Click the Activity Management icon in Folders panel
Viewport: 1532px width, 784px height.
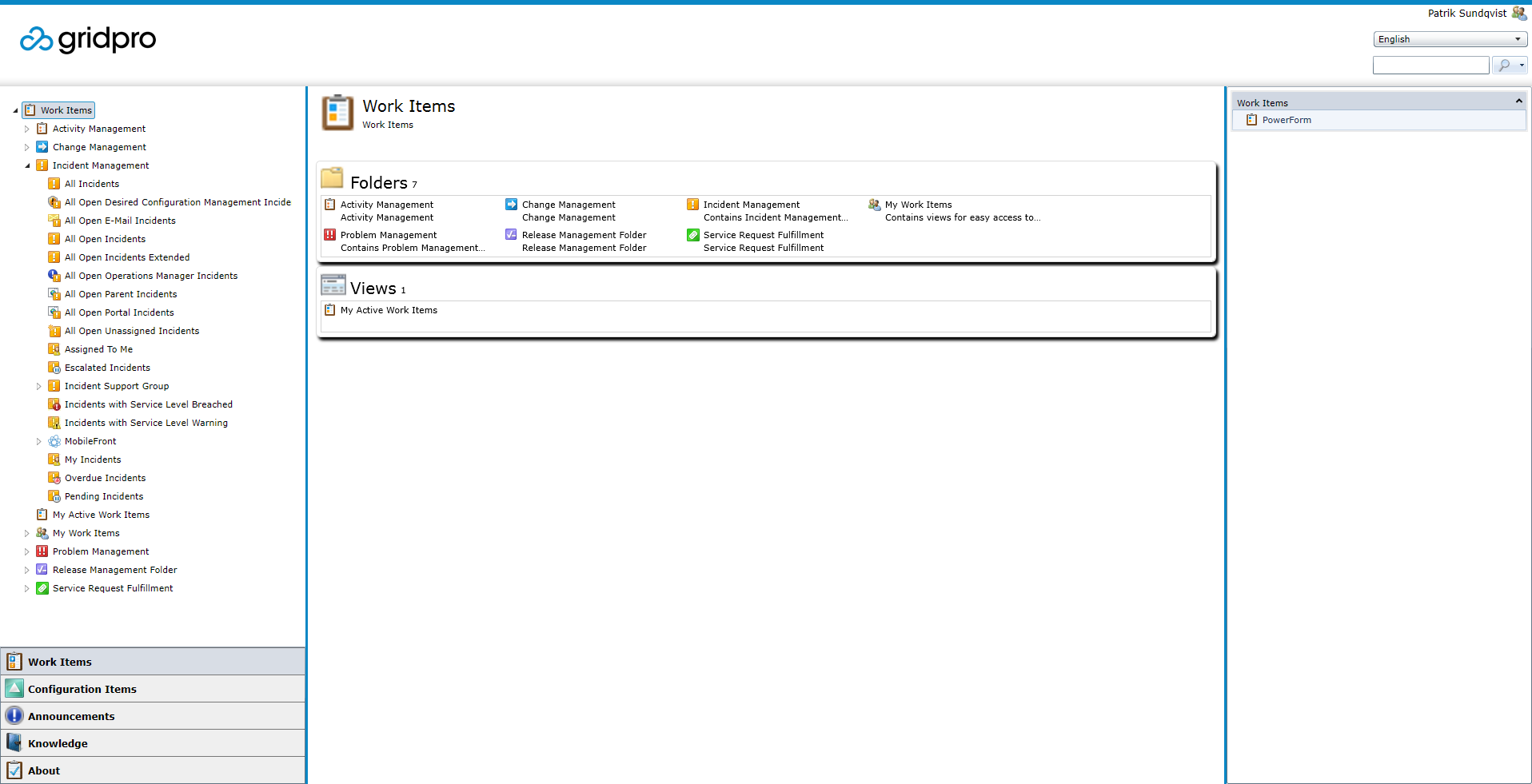point(330,205)
